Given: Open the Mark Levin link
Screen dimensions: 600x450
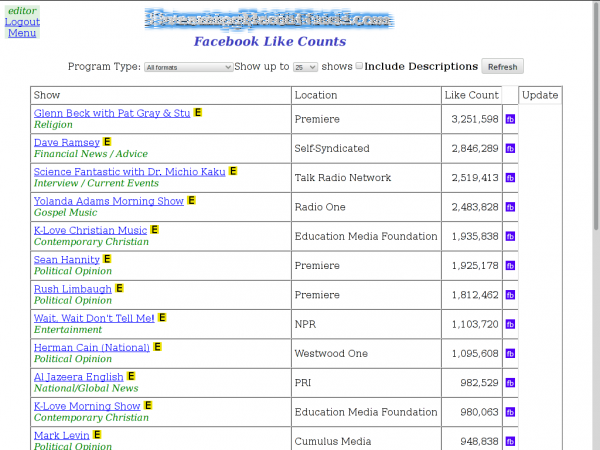Looking at the screenshot, I should pyautogui.click(x=61, y=435).
